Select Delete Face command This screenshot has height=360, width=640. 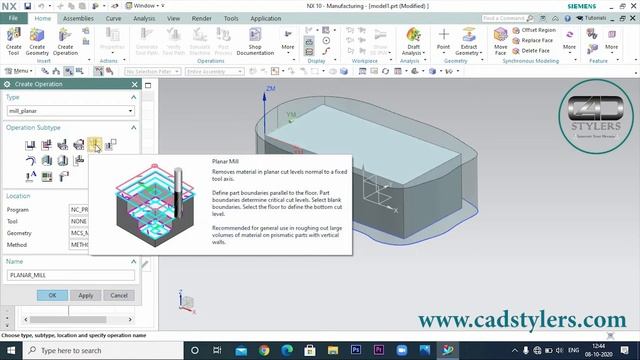[531, 51]
